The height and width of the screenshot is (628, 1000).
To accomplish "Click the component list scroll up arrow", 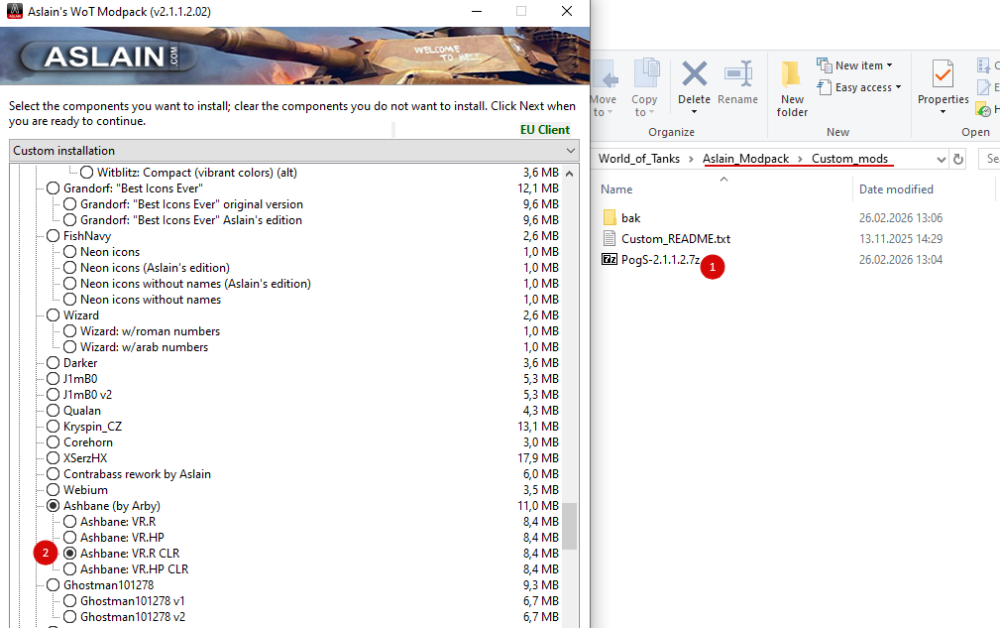I will pyautogui.click(x=570, y=173).
